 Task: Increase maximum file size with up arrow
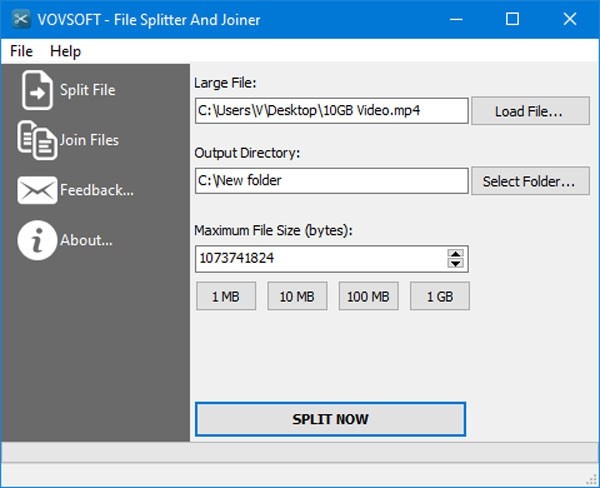coord(456,254)
